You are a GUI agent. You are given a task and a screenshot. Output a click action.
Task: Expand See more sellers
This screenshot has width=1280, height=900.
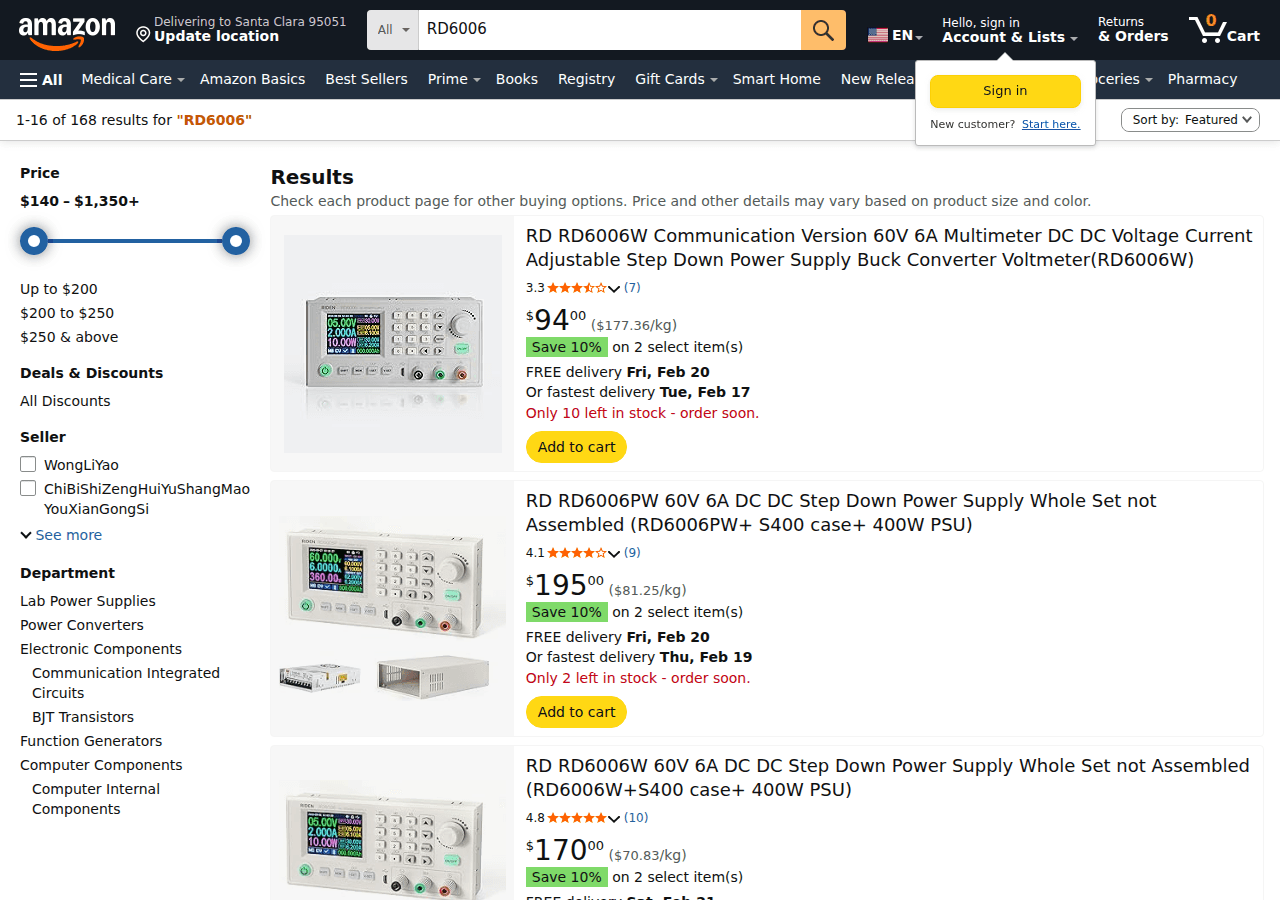point(61,535)
